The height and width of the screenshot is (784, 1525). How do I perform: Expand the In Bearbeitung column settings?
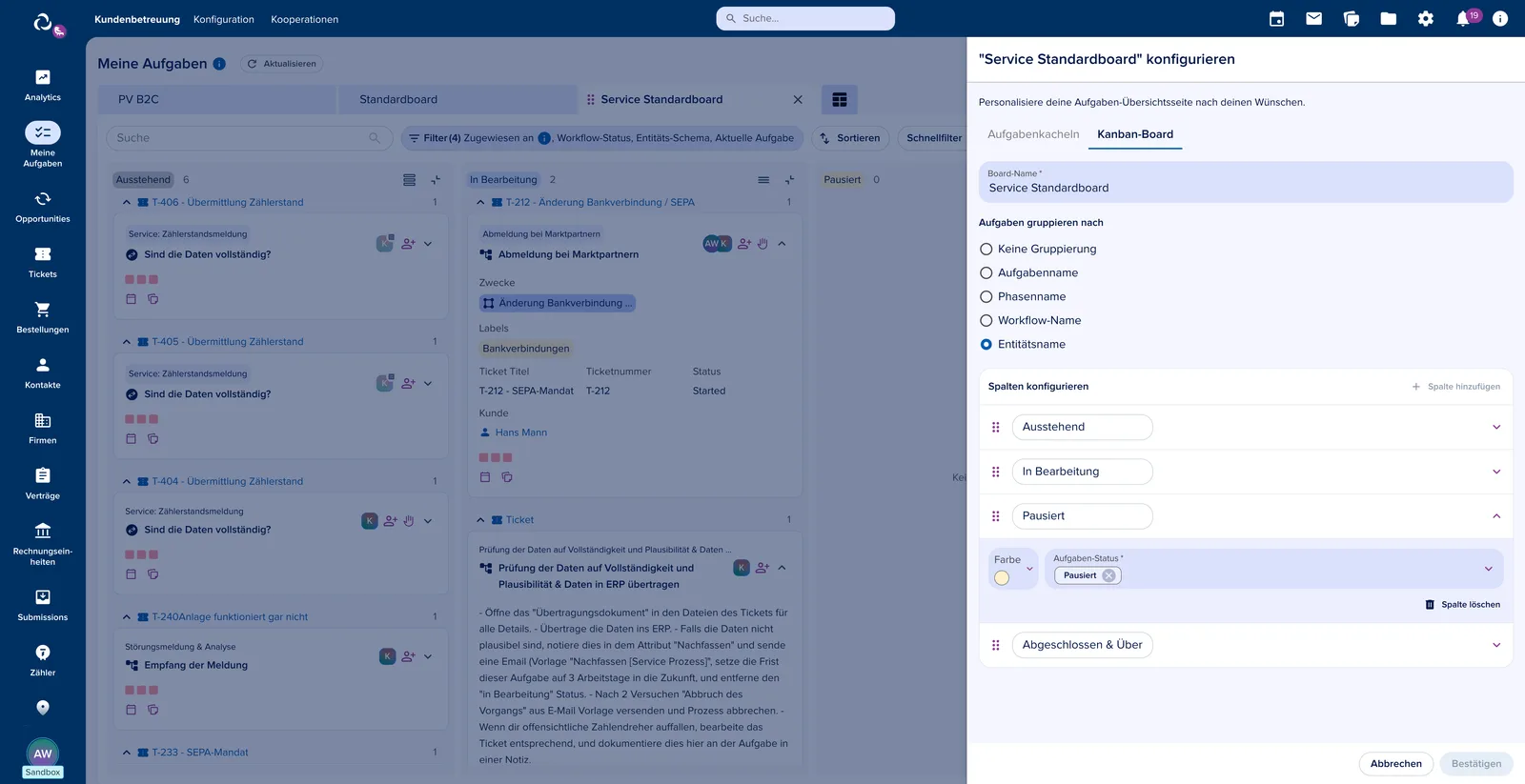[1496, 472]
